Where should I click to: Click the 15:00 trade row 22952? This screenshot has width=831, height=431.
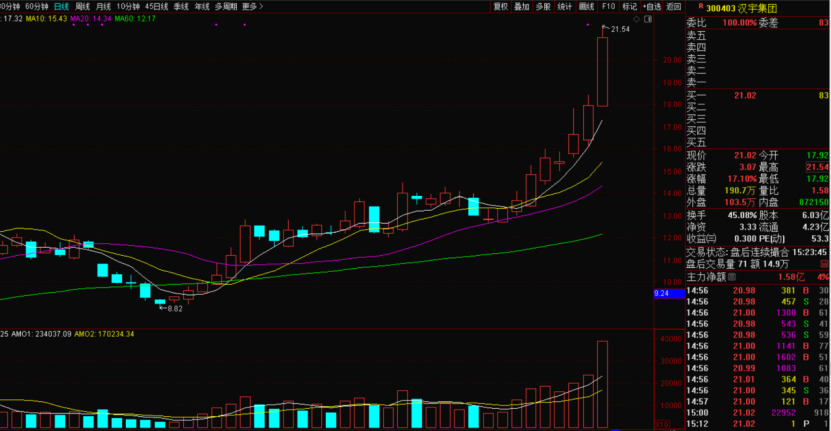[758, 412]
